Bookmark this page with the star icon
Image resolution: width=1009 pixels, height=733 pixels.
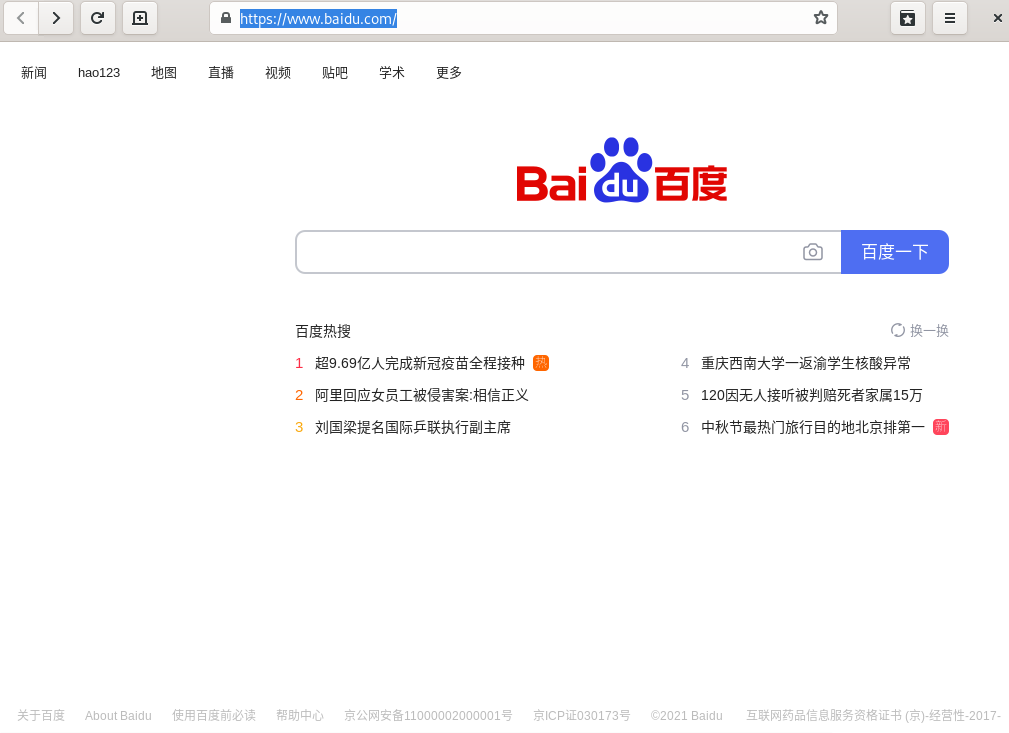pyautogui.click(x=821, y=18)
